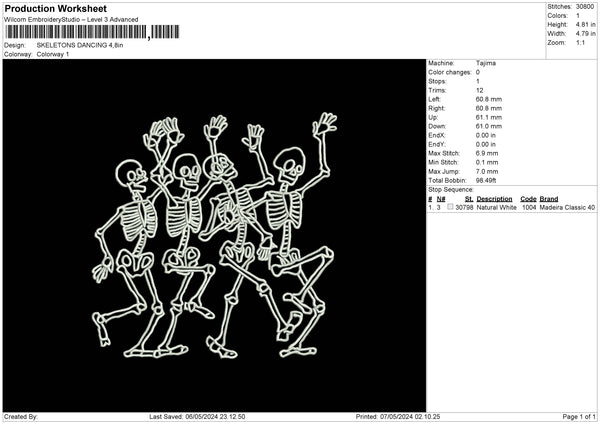The height and width of the screenshot is (424, 600).
Task: Click the Stitches value "30800"
Action: pyautogui.click(x=585, y=7)
